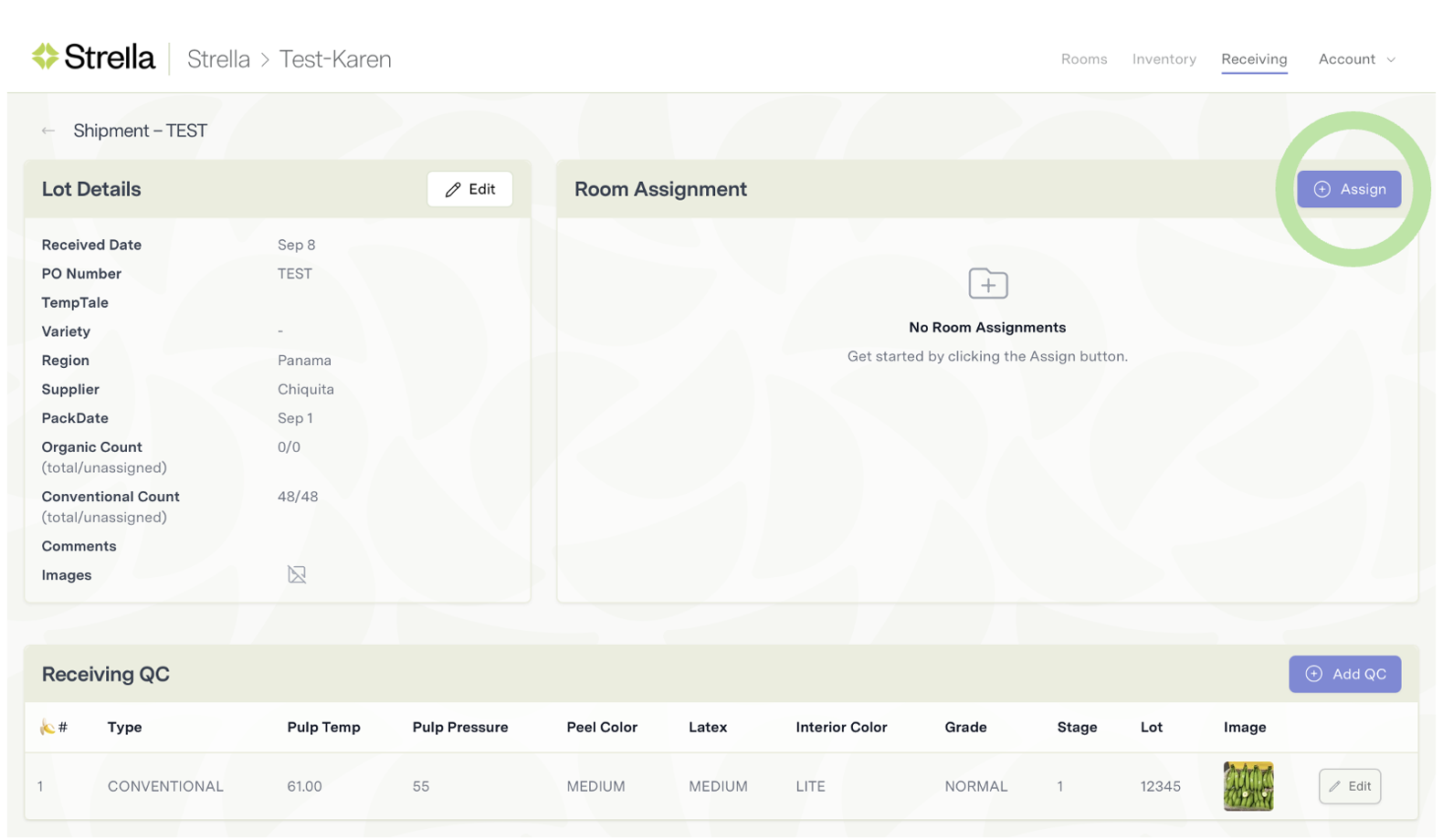The width and height of the screenshot is (1443, 840).
Task: Click the empty folder plus icon
Action: (x=987, y=284)
